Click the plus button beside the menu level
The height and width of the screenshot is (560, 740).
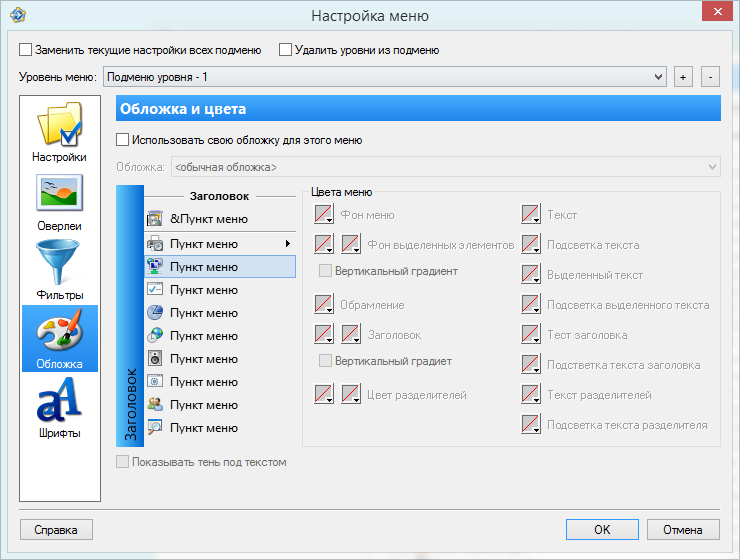pos(684,77)
